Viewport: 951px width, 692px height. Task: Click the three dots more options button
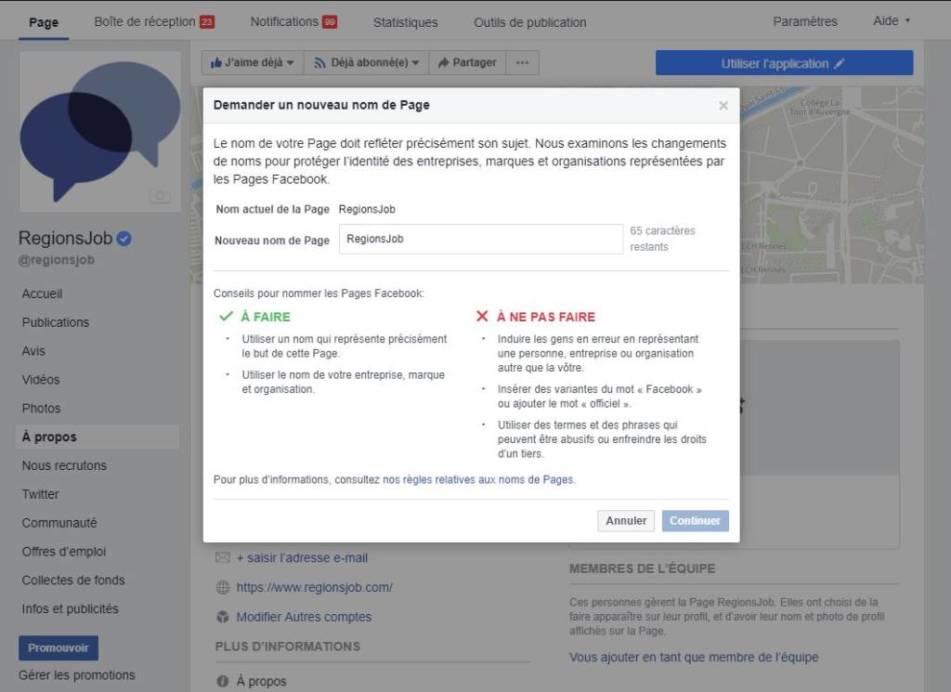click(x=521, y=63)
